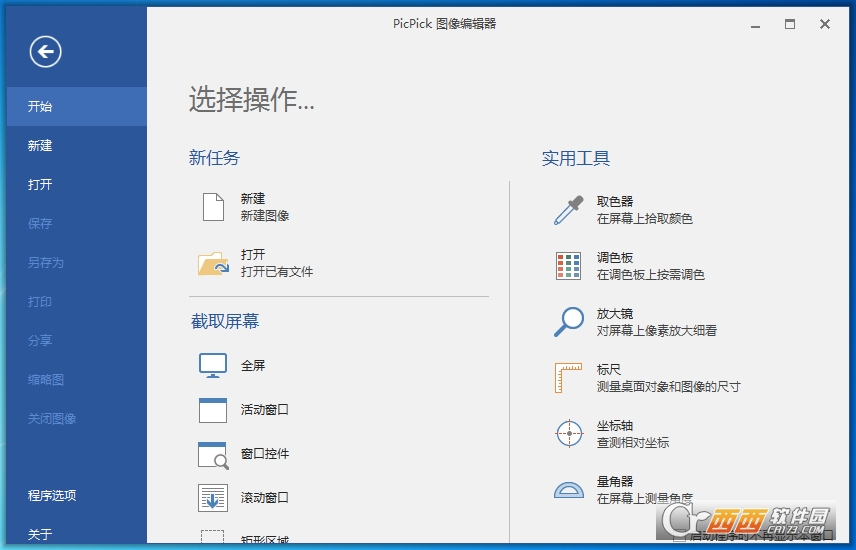The image size is (856, 550).
Task: Open 关于 in the sidebar
Action: (77, 533)
